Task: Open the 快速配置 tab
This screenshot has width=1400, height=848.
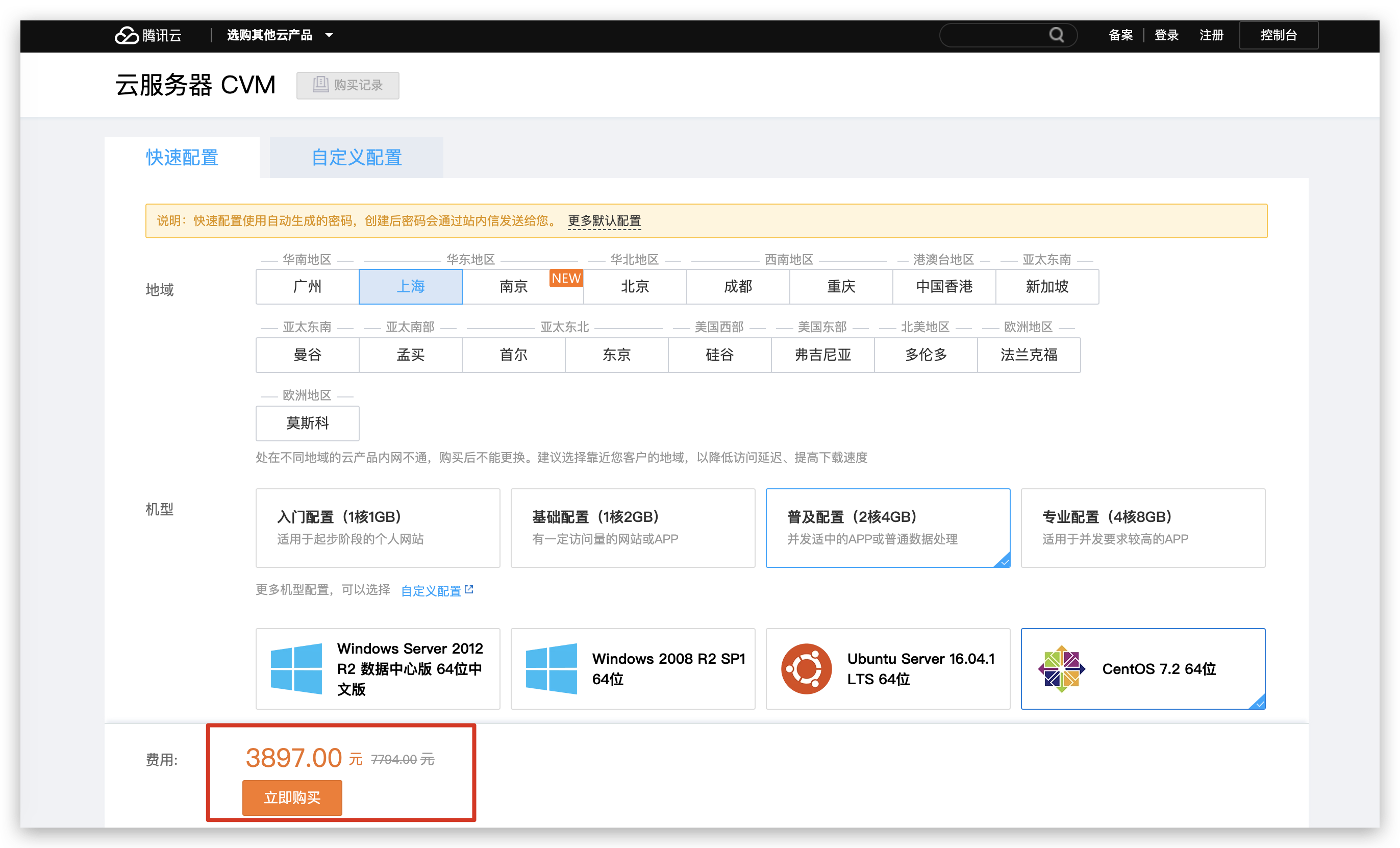Action: (182, 158)
